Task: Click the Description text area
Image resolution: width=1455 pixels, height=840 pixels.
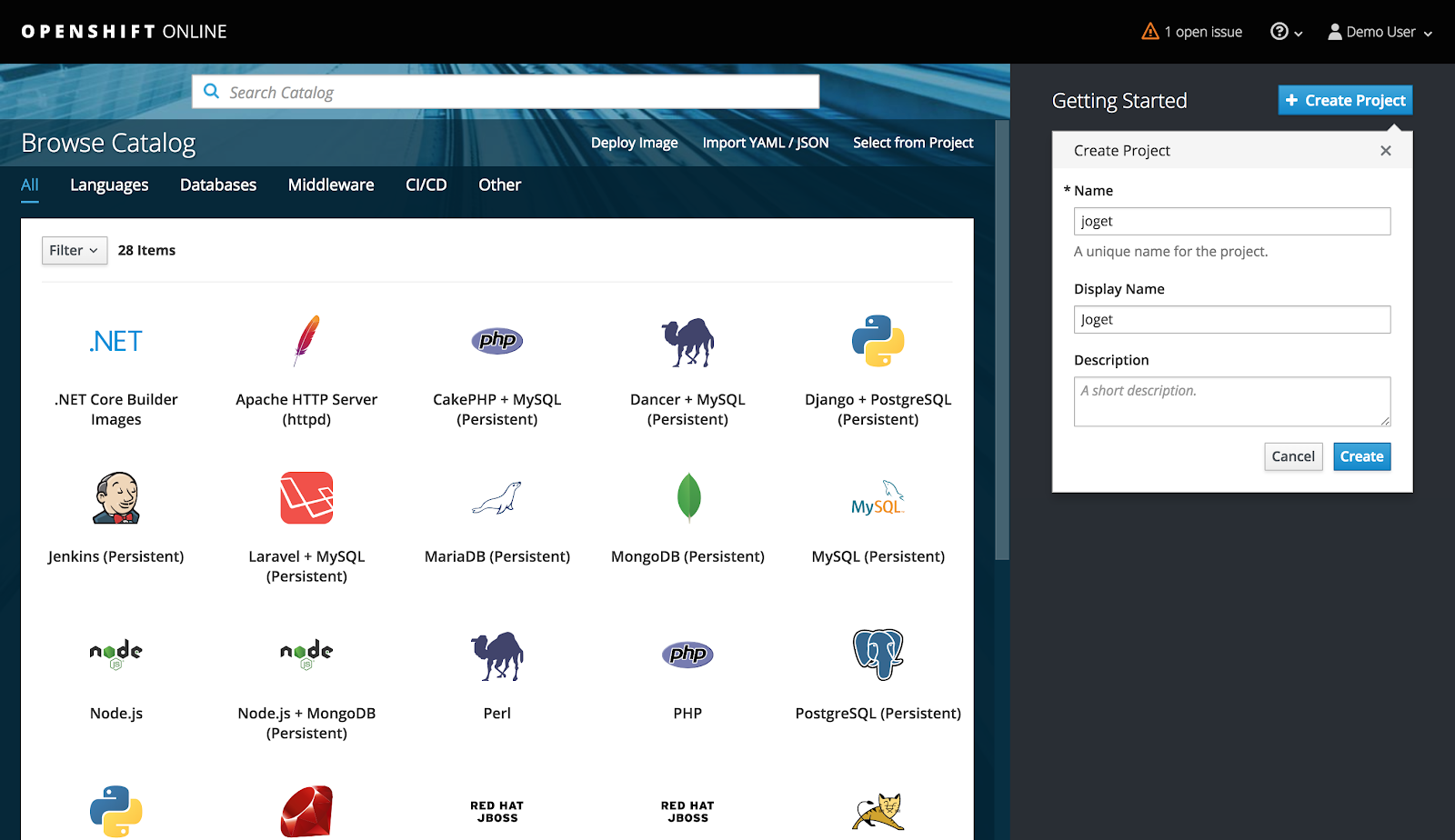Action: click(1232, 402)
